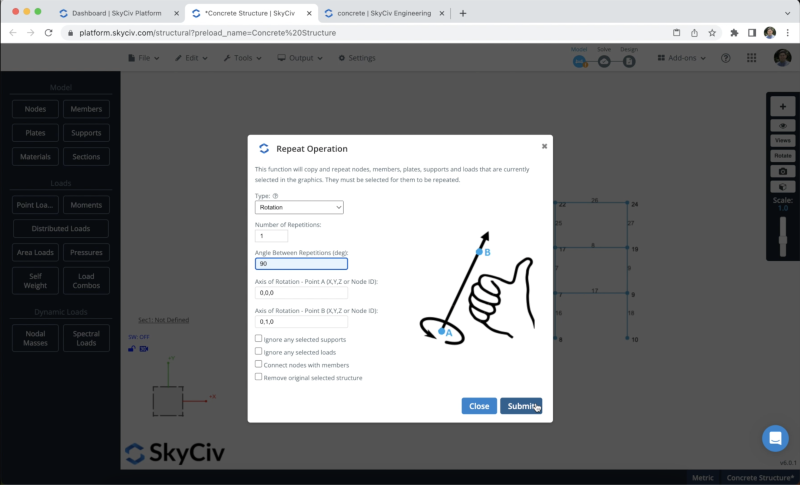This screenshot has width=800, height=485.
Task: Open the Views button
Action: click(x=783, y=140)
